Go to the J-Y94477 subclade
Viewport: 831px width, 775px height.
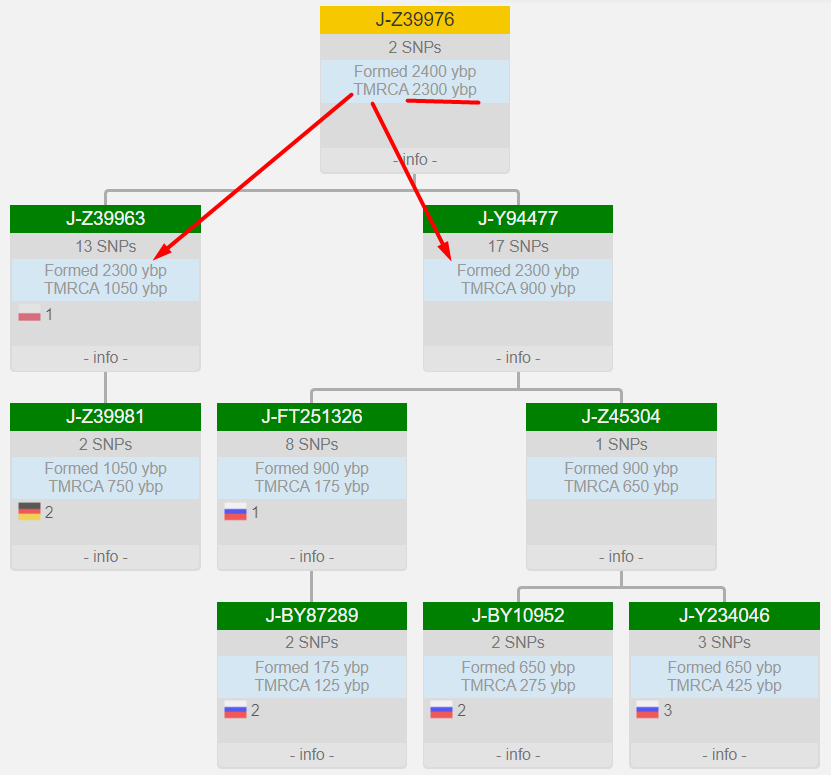[518, 219]
